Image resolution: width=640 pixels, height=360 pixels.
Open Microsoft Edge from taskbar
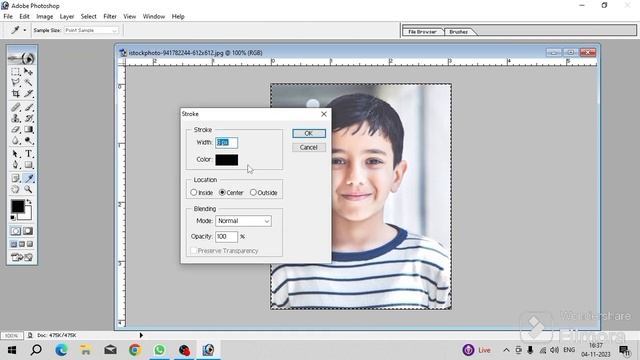tap(61, 350)
